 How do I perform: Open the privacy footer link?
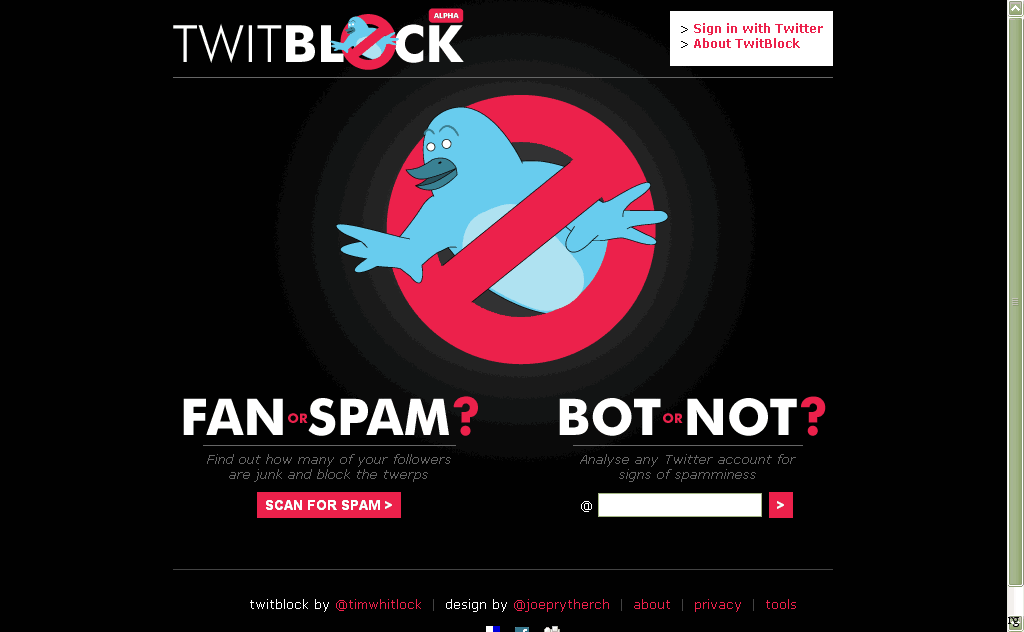click(718, 605)
